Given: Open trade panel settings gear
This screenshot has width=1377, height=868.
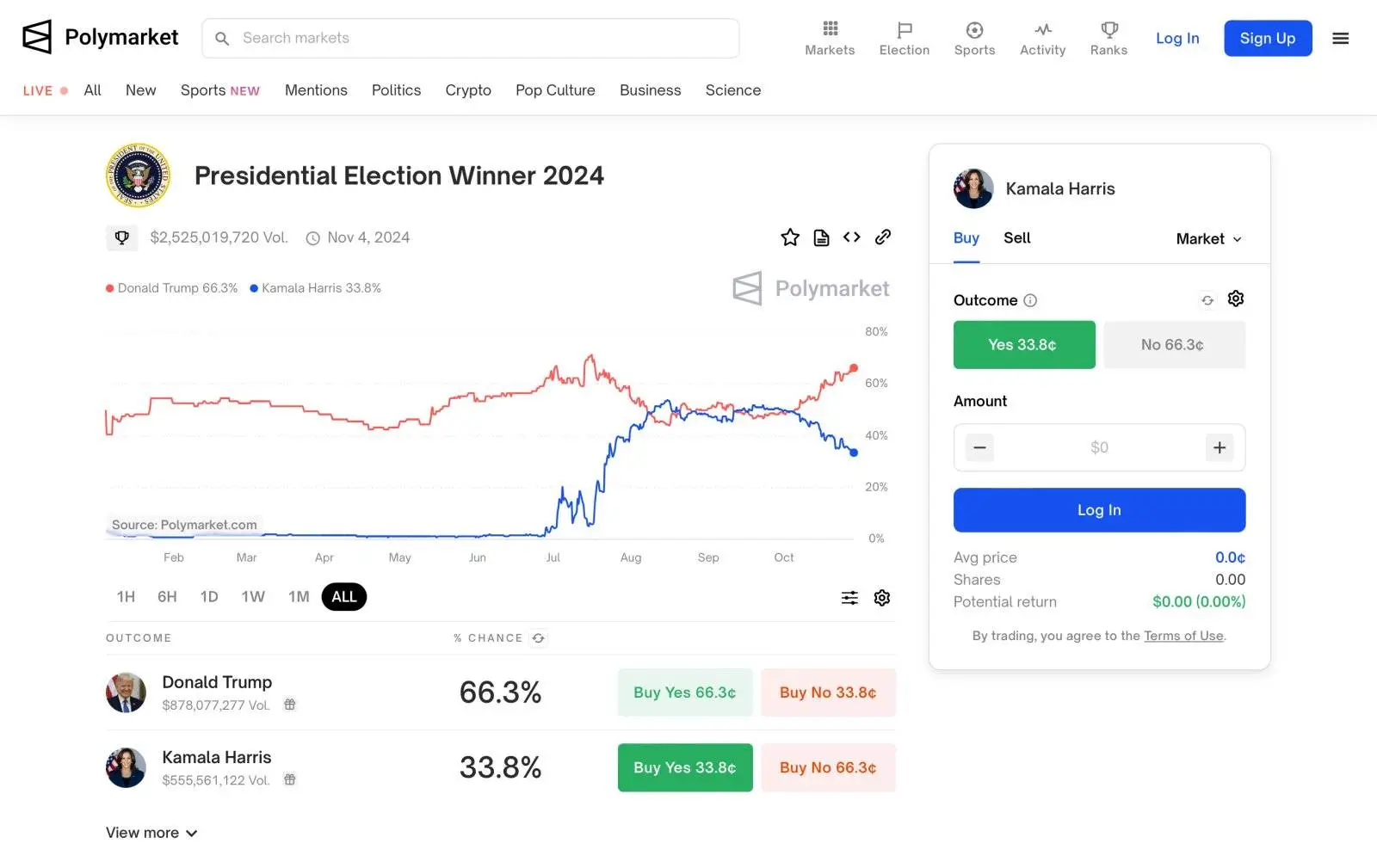Looking at the screenshot, I should (1236, 299).
